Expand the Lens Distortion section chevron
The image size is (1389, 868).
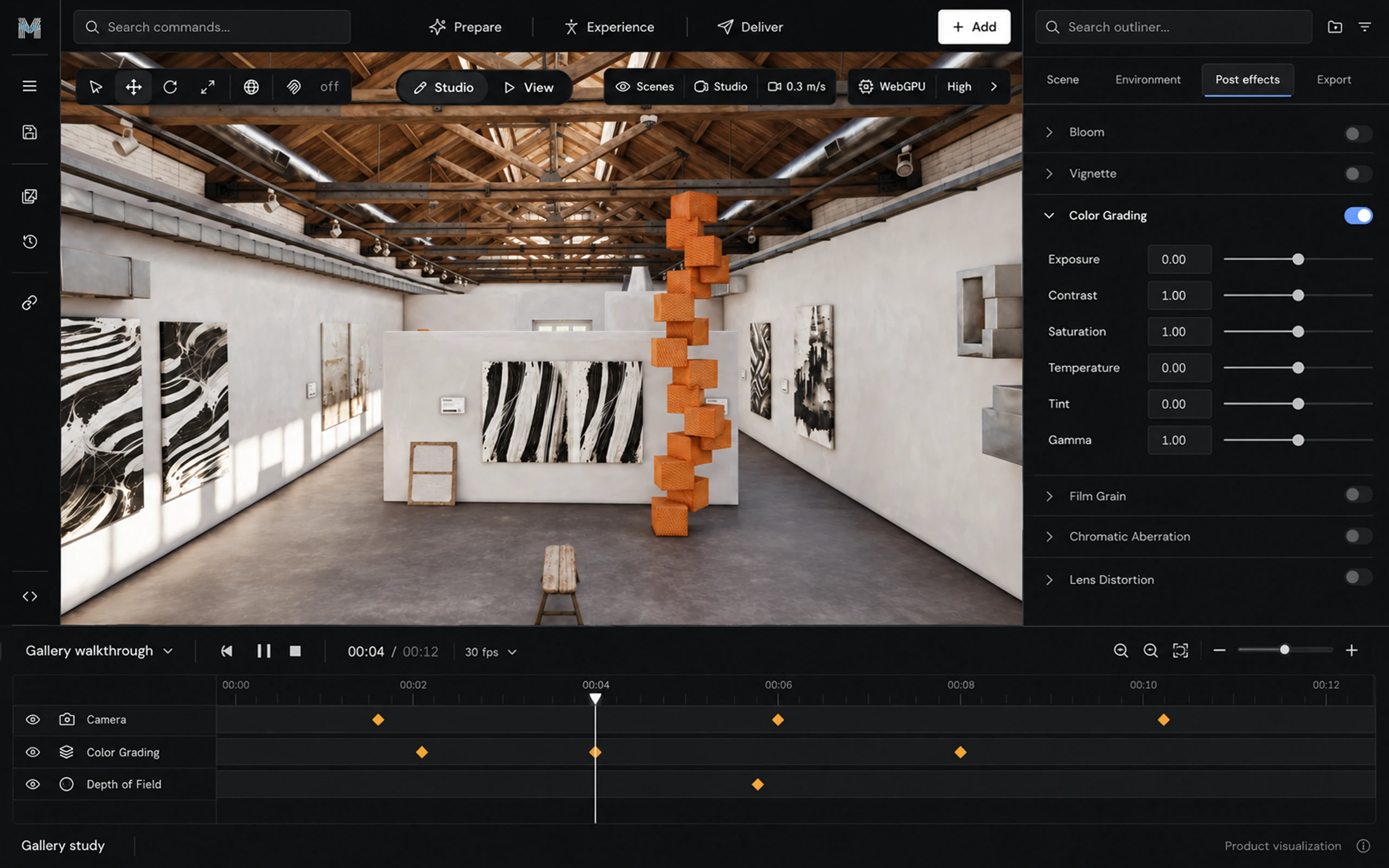1049,580
